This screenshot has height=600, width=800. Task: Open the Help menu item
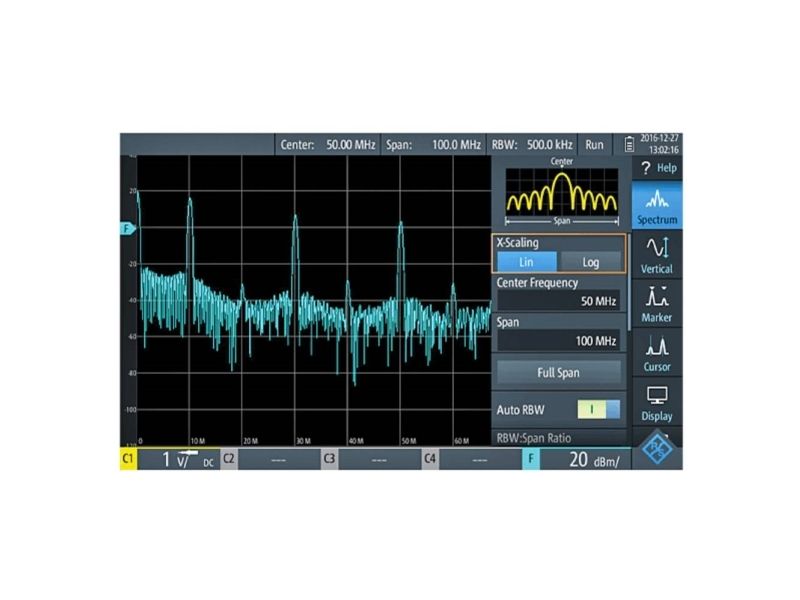pos(657,168)
